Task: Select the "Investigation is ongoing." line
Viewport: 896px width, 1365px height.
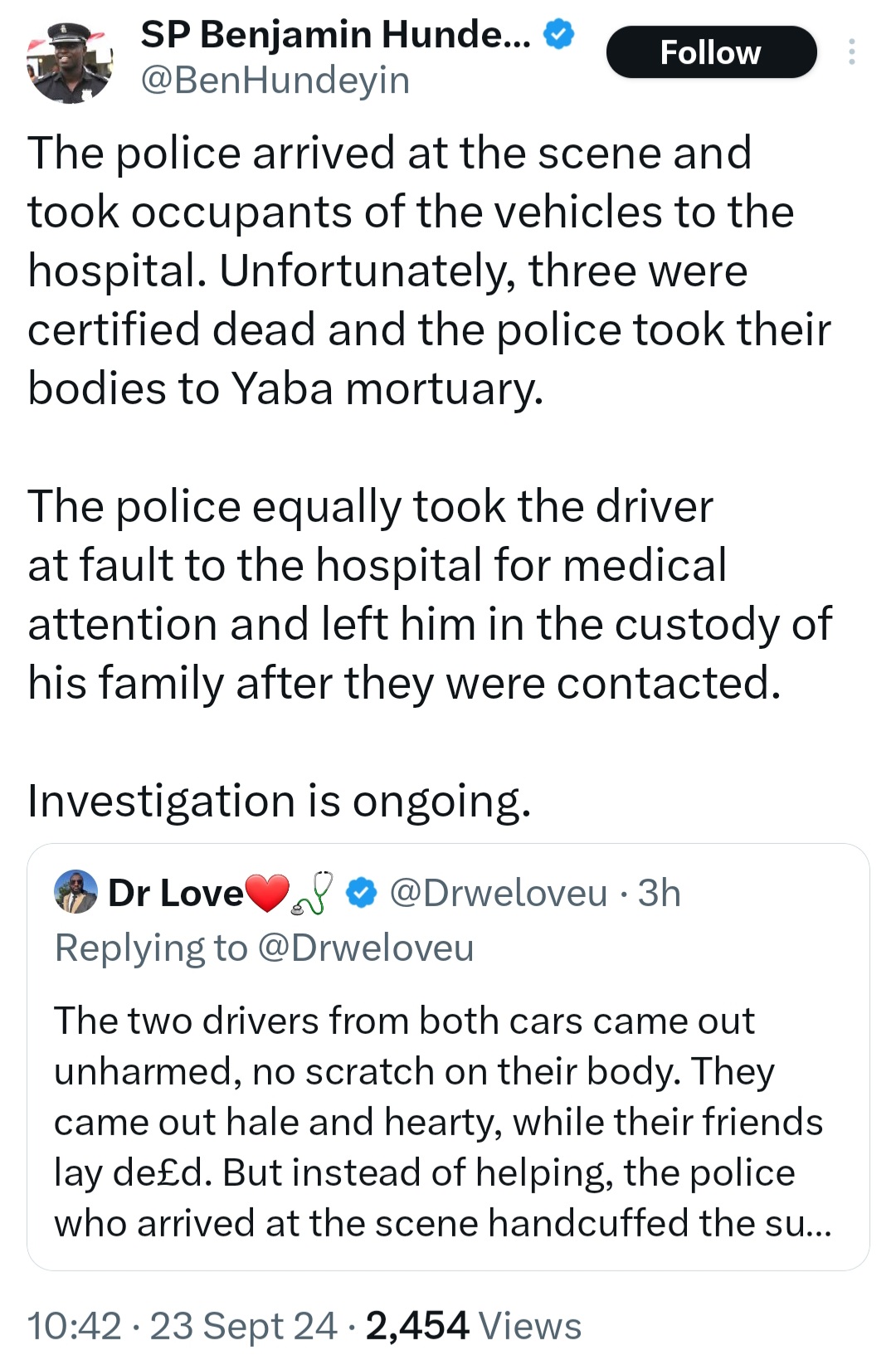Action: coord(279,801)
